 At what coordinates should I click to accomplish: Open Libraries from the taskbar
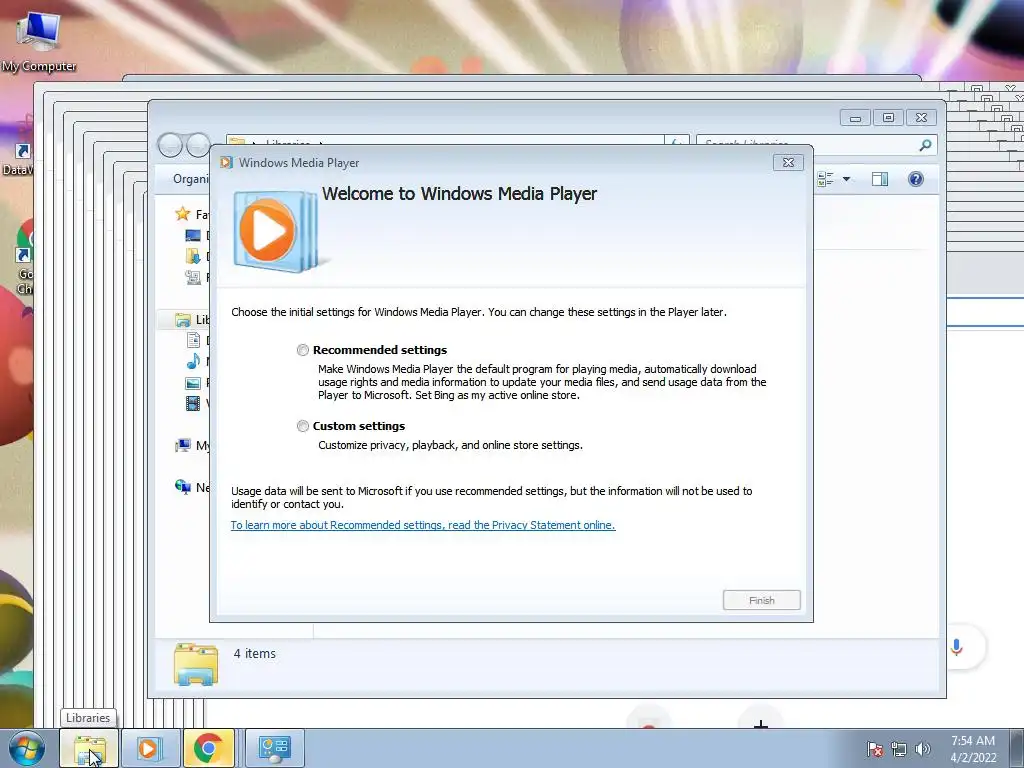point(89,748)
